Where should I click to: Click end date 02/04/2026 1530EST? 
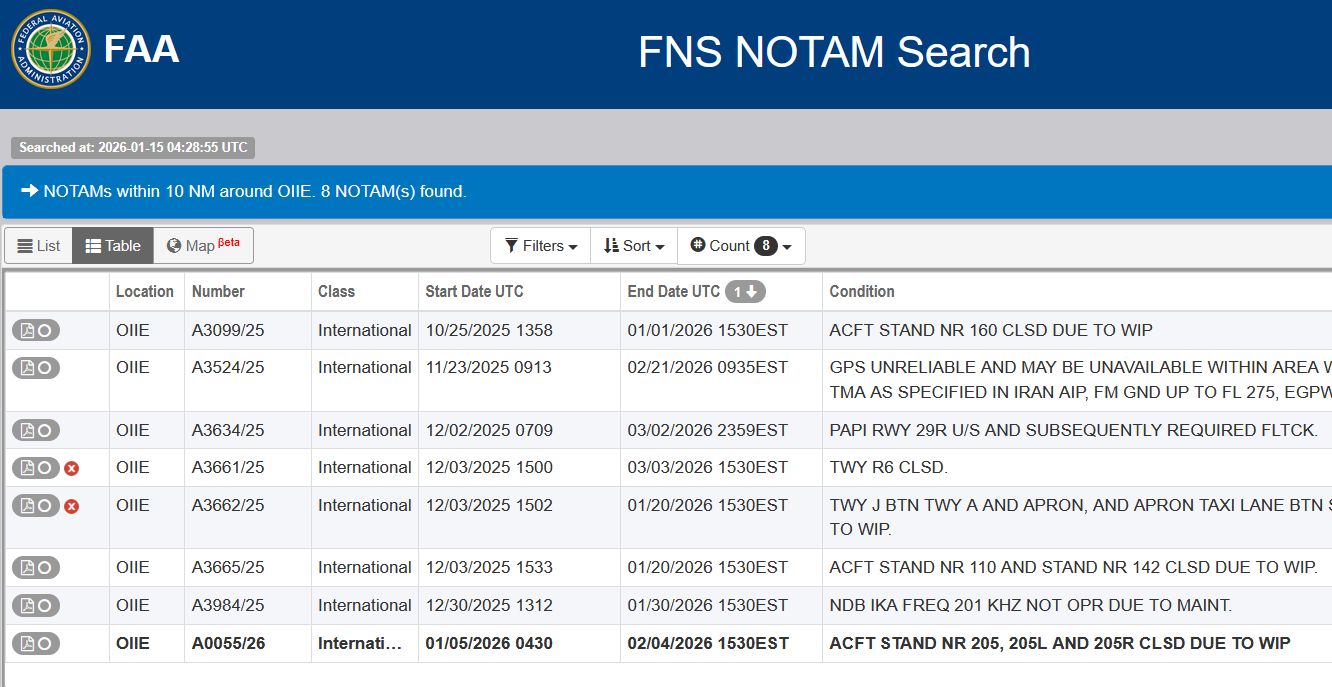click(x=708, y=643)
